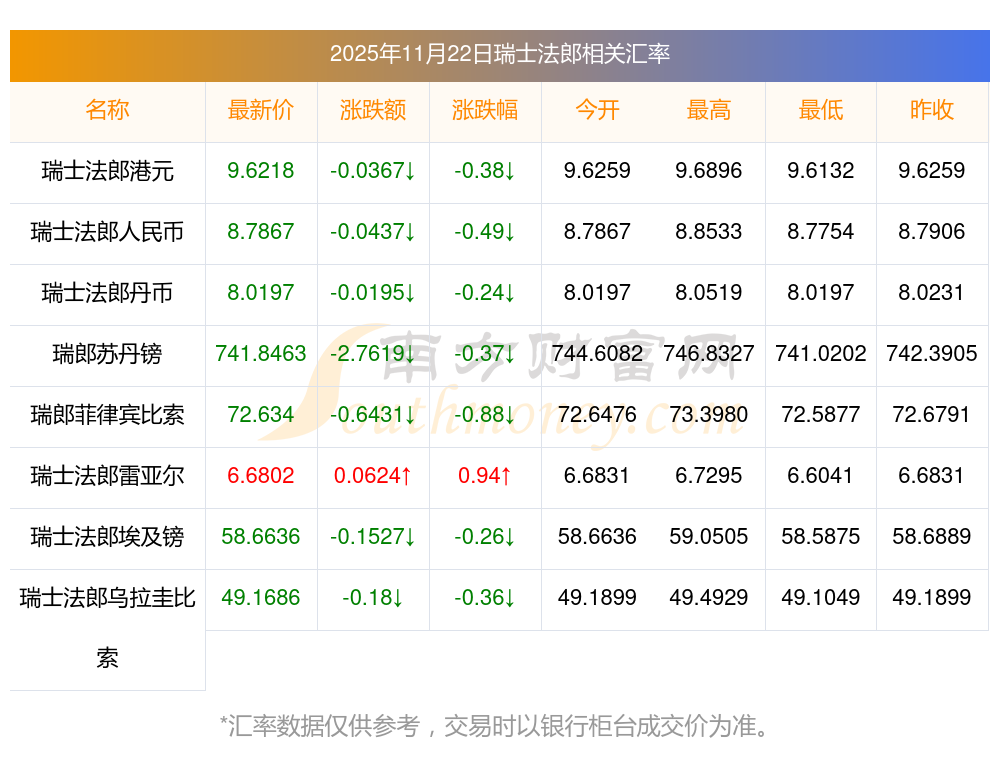
Task: Click the title 2025年11月22日瑞士法郎相关汇率
Action: [499, 54]
